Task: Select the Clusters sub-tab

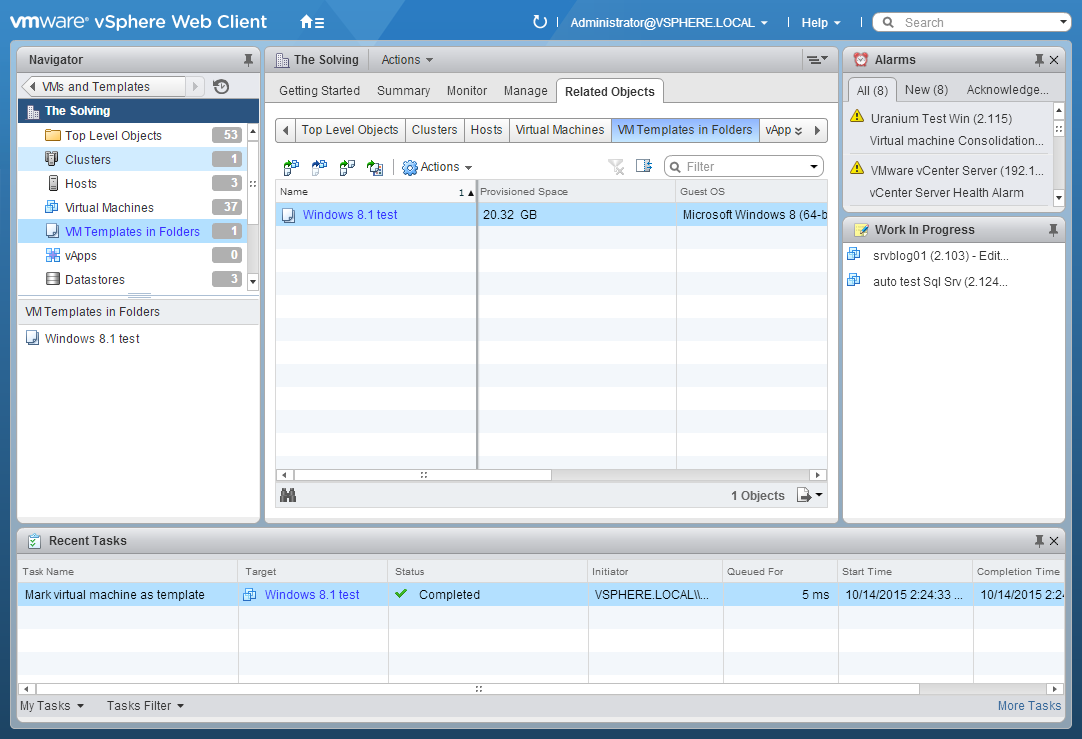Action: pos(434,130)
